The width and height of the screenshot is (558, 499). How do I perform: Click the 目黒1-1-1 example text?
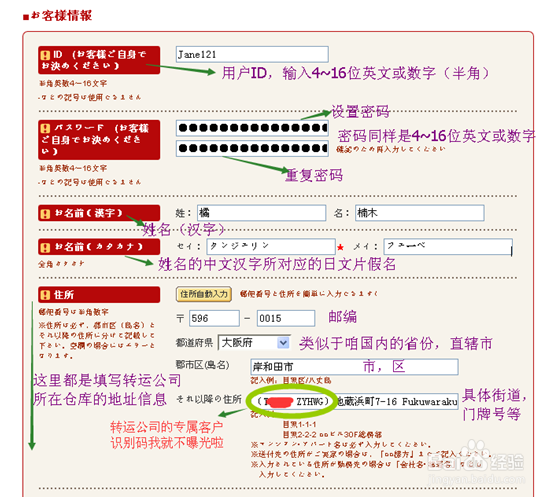(x=299, y=424)
